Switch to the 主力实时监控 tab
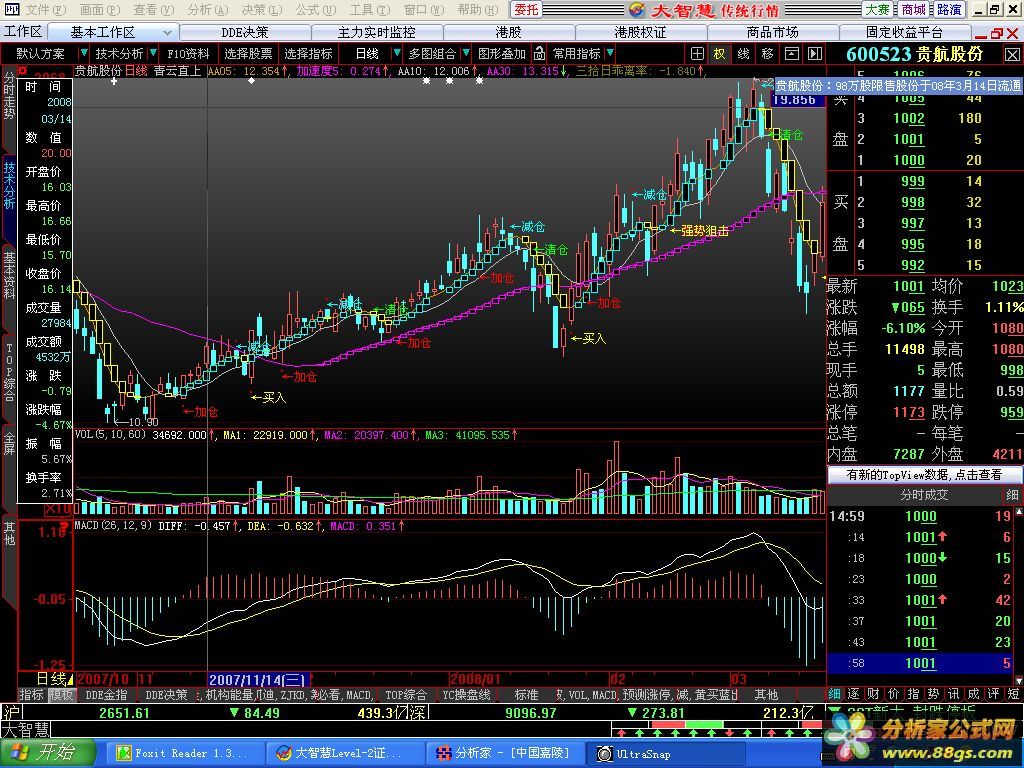This screenshot has width=1024, height=768. (x=377, y=32)
